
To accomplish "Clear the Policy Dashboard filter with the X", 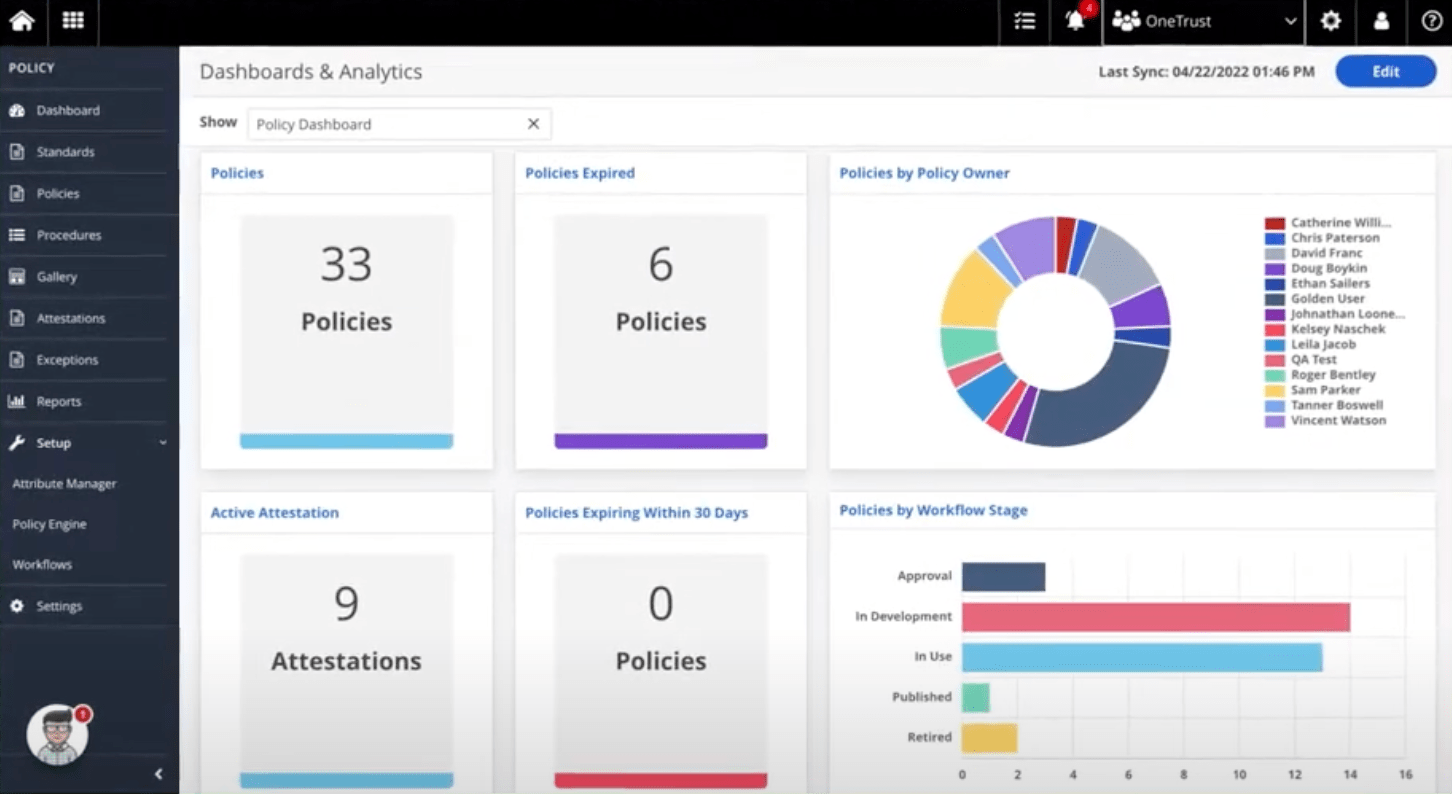I will click(x=534, y=123).
